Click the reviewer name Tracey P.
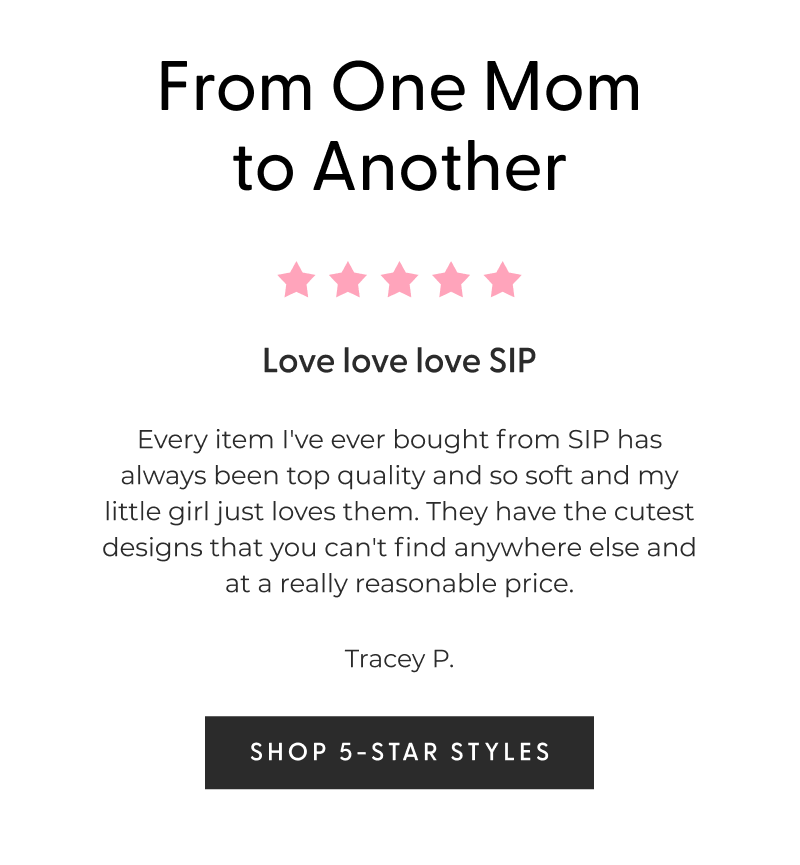Viewport: 800px width, 865px height. 399,660
